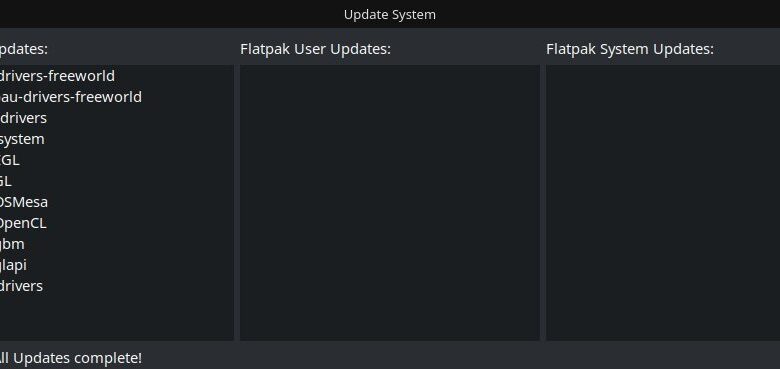Click the All Updates complete status message
The image size is (780, 369).
click(71, 358)
